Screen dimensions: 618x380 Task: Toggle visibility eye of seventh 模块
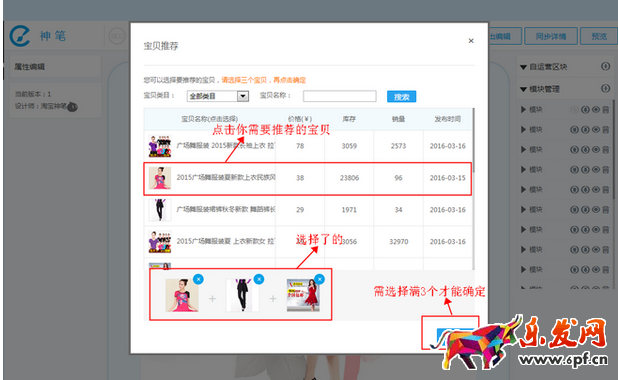click(596, 229)
